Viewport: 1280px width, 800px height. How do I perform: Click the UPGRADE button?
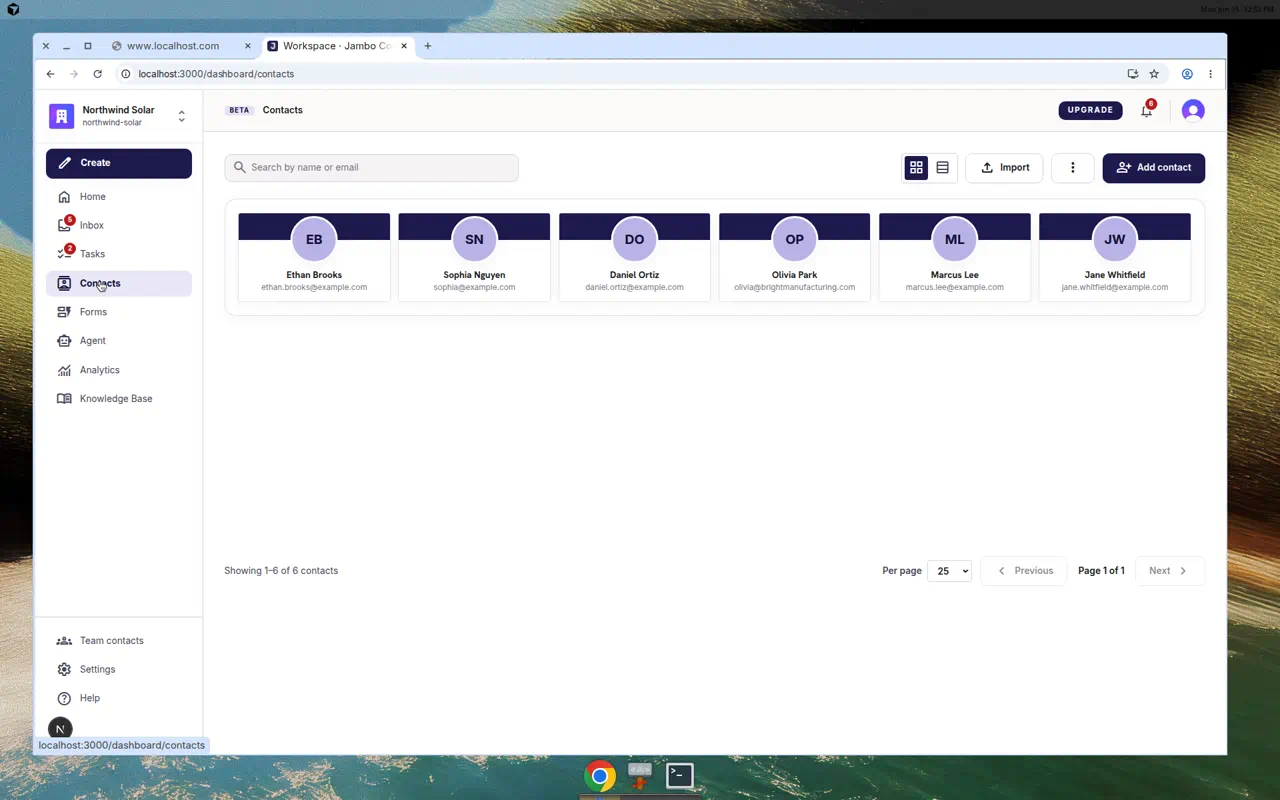click(1090, 110)
